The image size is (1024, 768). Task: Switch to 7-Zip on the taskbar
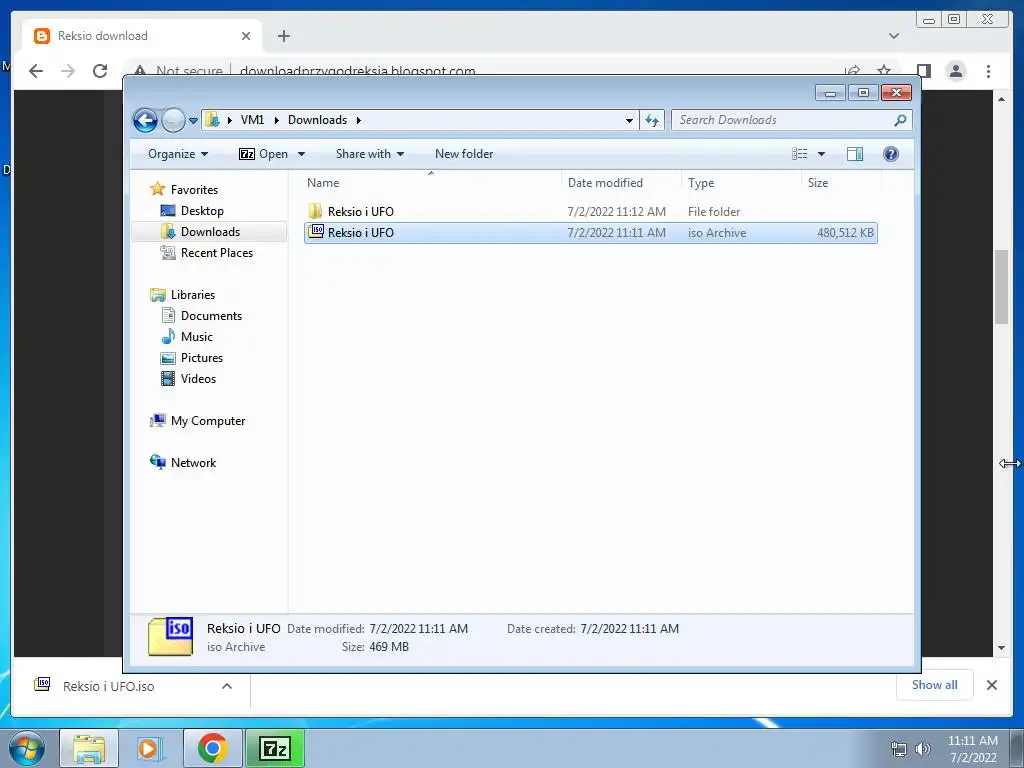pos(274,748)
